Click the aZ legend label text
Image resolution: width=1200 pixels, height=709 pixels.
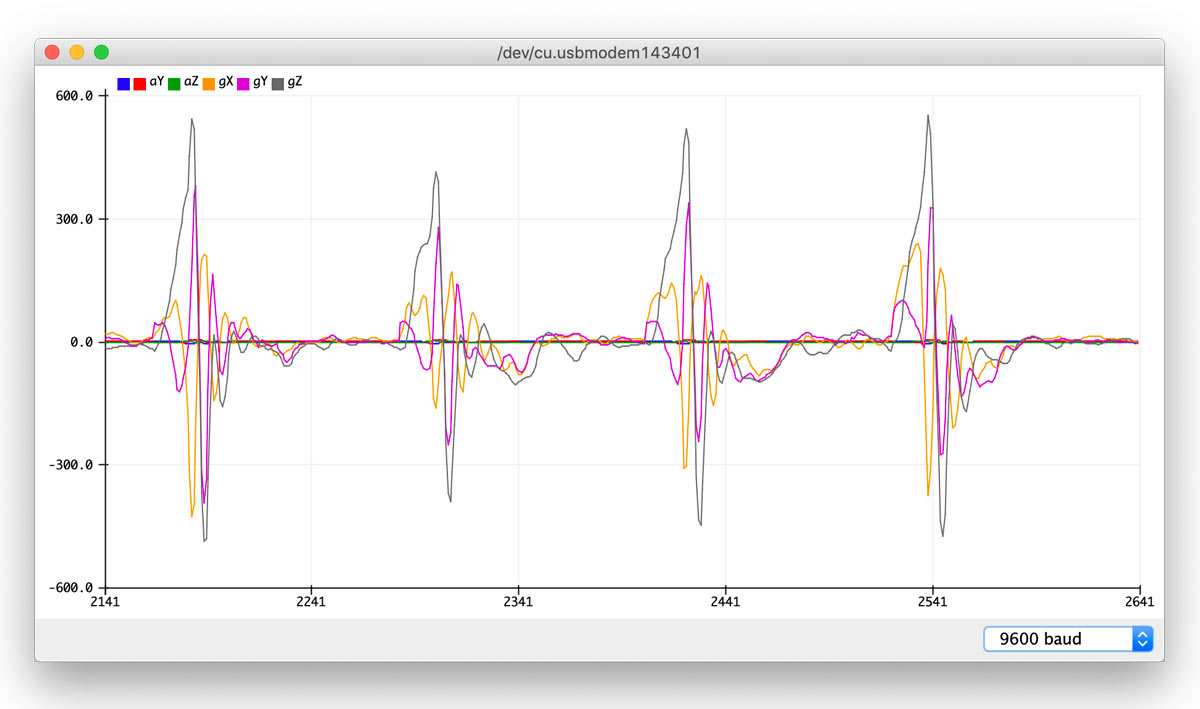(x=191, y=83)
